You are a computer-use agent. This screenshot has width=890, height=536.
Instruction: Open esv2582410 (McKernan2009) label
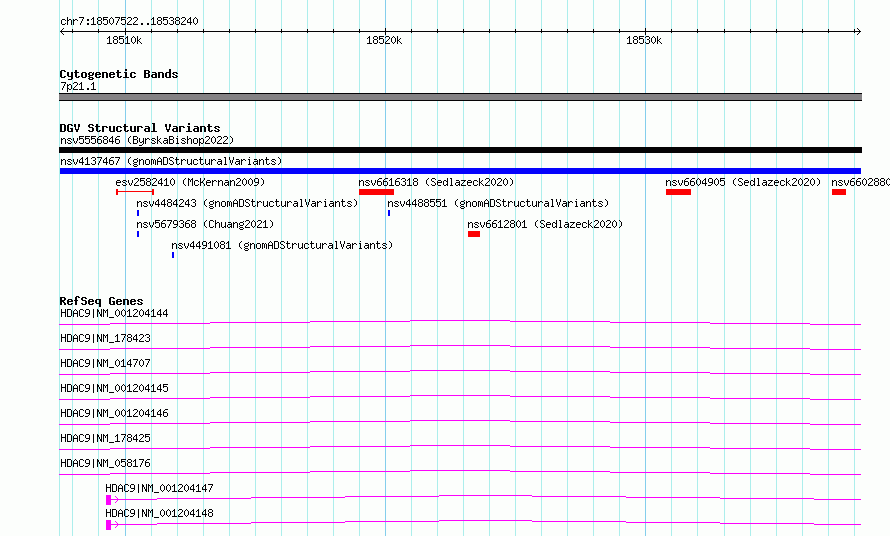click(190, 182)
